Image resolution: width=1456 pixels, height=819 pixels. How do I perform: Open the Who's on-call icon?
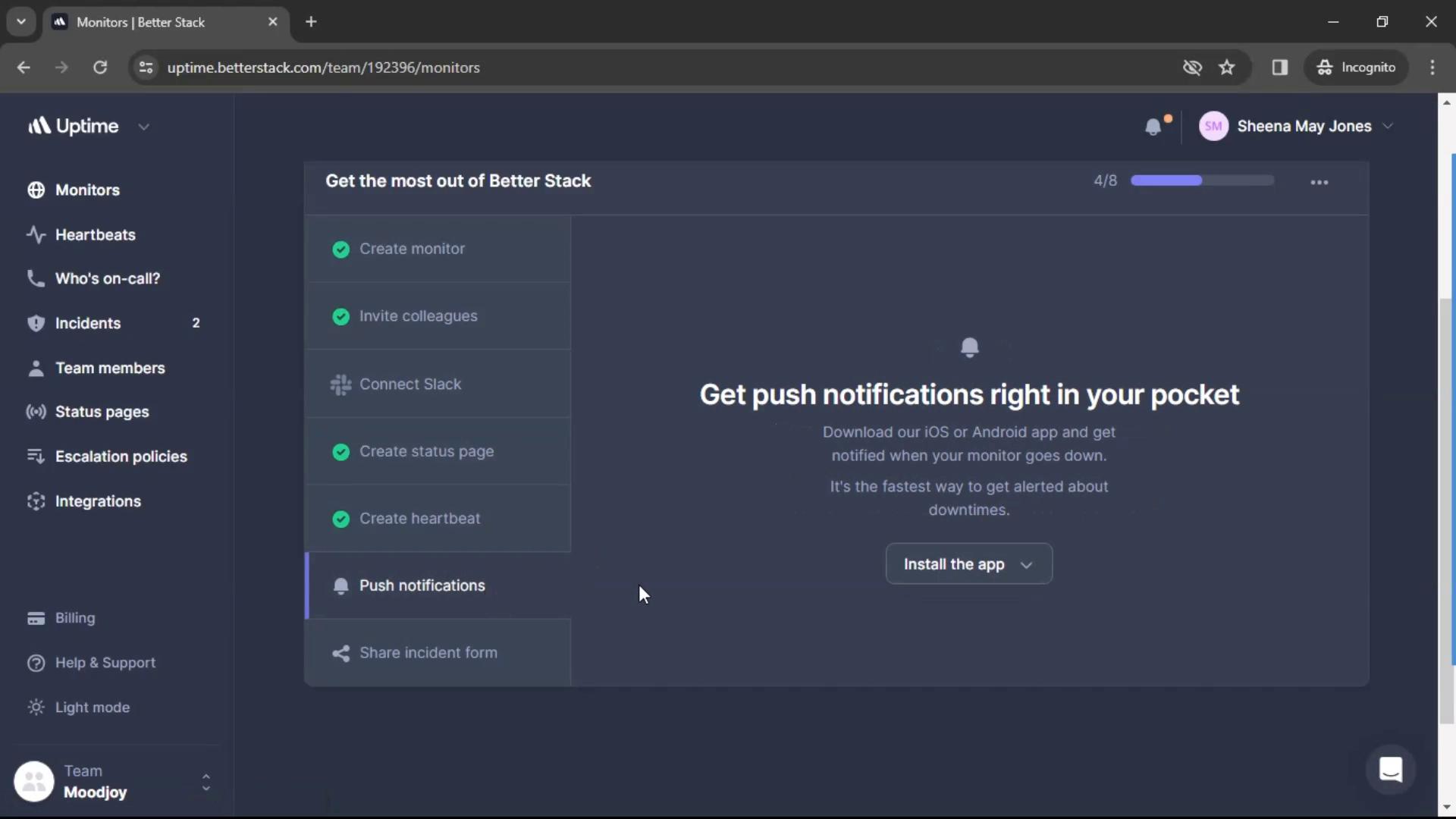coord(33,278)
